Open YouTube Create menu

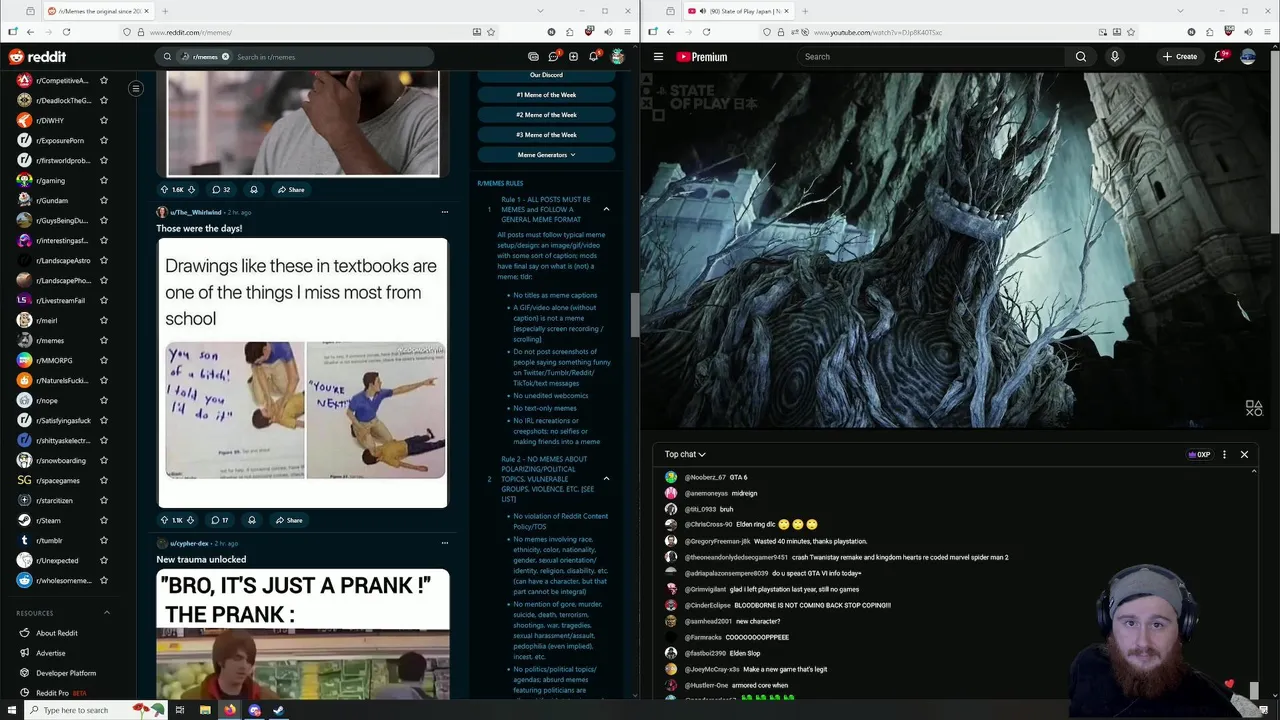pyautogui.click(x=1180, y=57)
